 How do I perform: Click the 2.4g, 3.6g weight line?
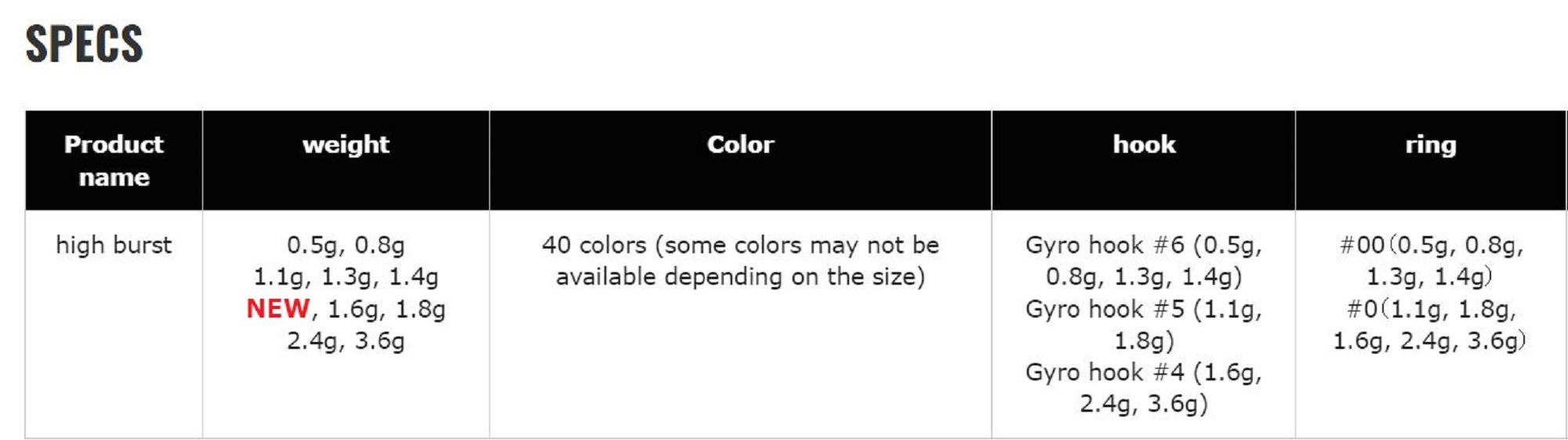pyautogui.click(x=346, y=341)
